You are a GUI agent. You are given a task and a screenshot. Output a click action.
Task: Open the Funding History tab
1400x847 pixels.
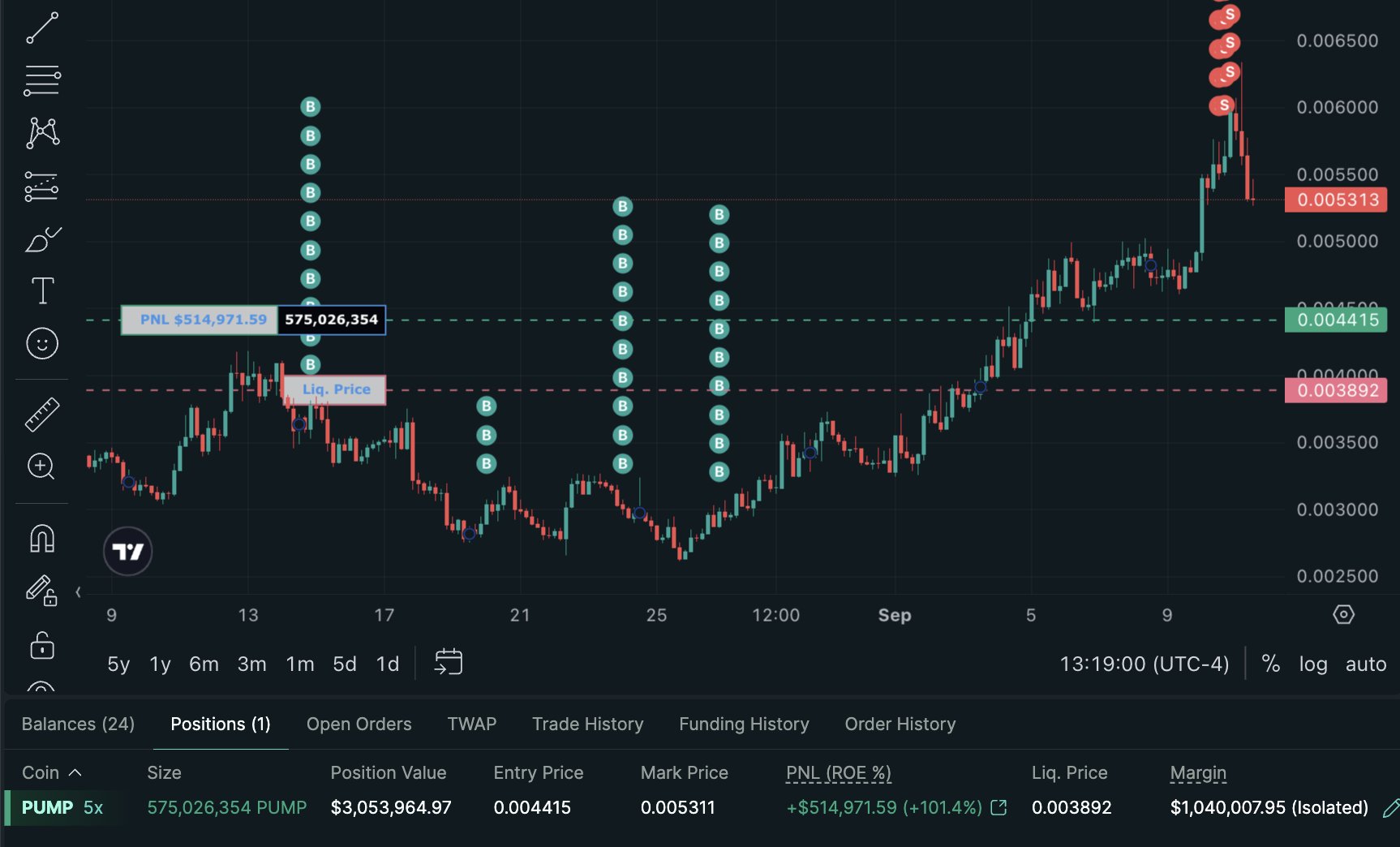744,724
